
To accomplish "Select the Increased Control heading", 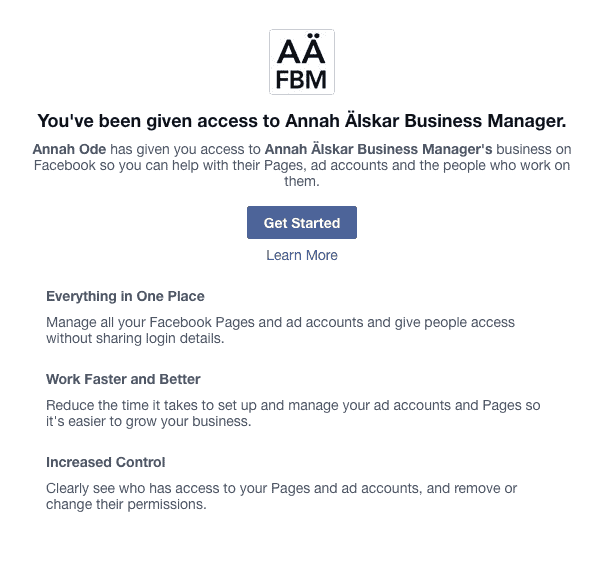I will (x=106, y=462).
